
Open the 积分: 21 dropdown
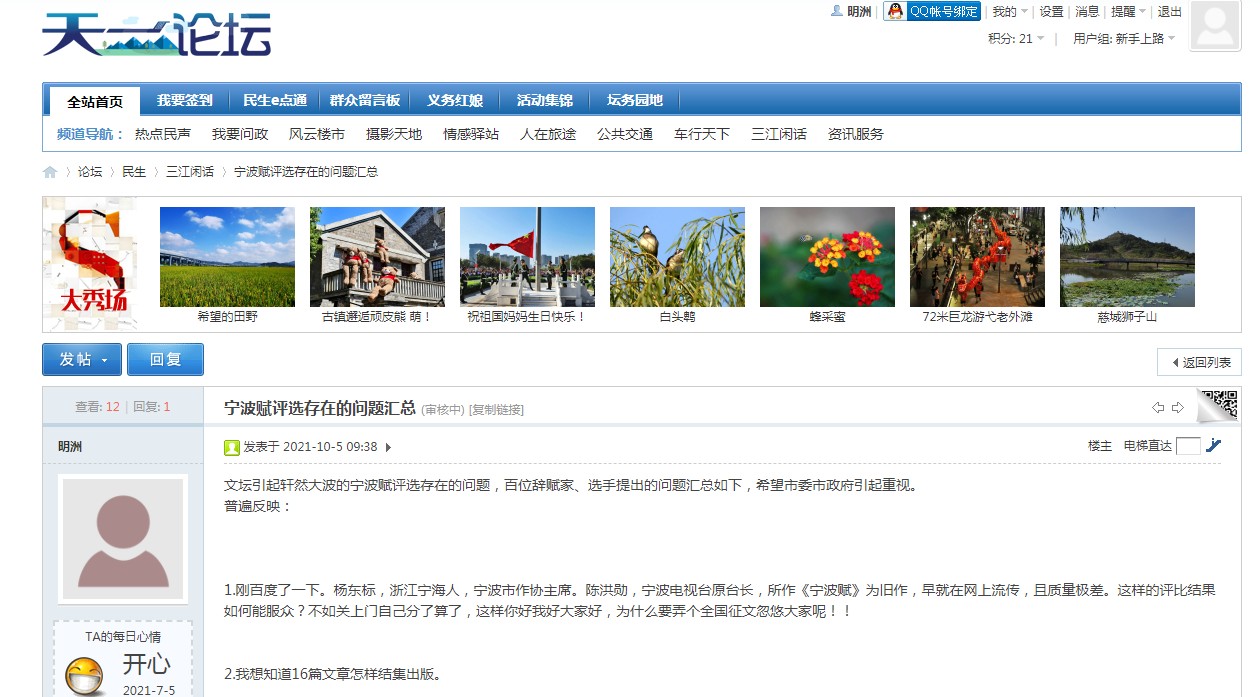(1016, 39)
